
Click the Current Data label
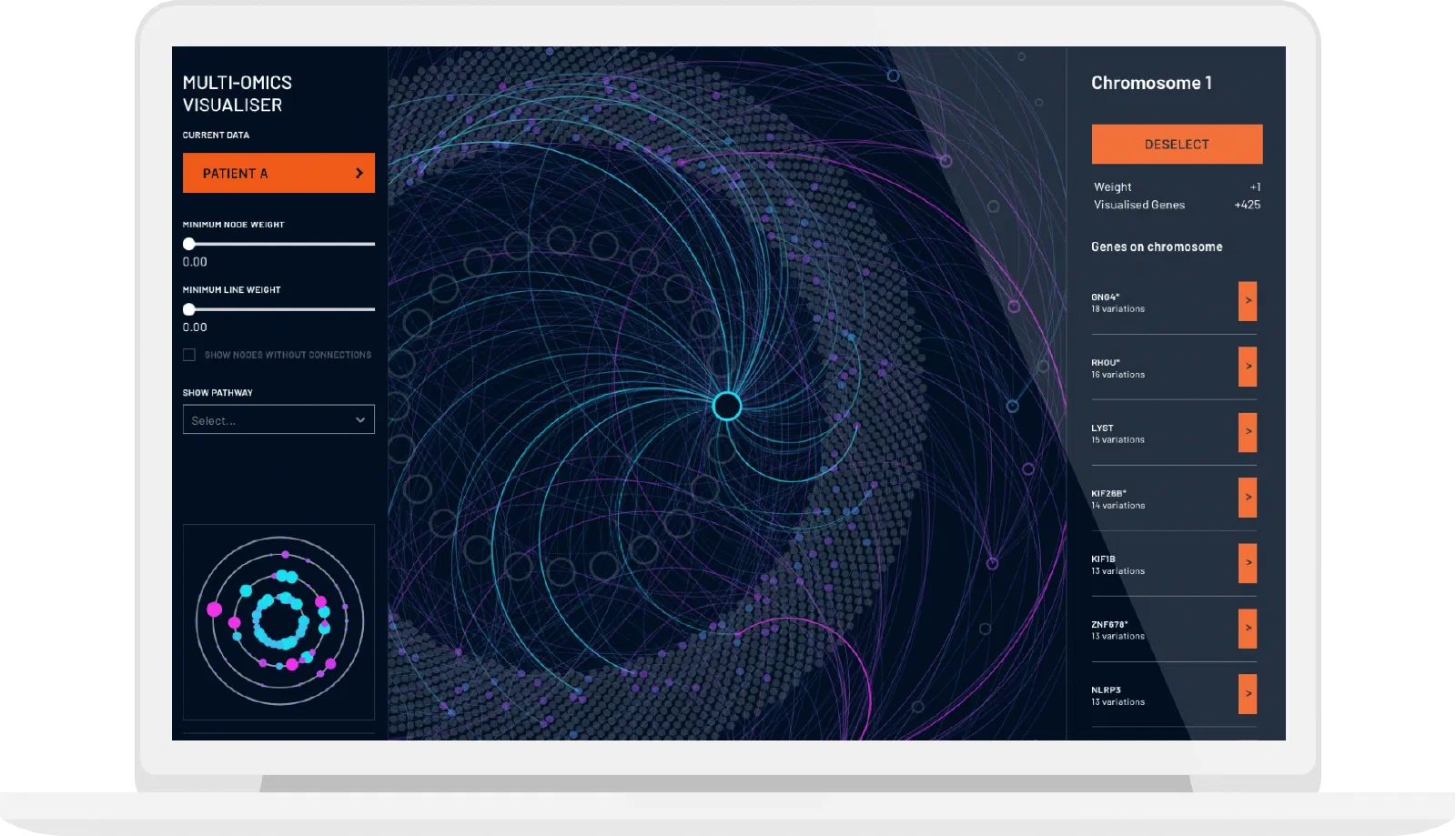216,135
